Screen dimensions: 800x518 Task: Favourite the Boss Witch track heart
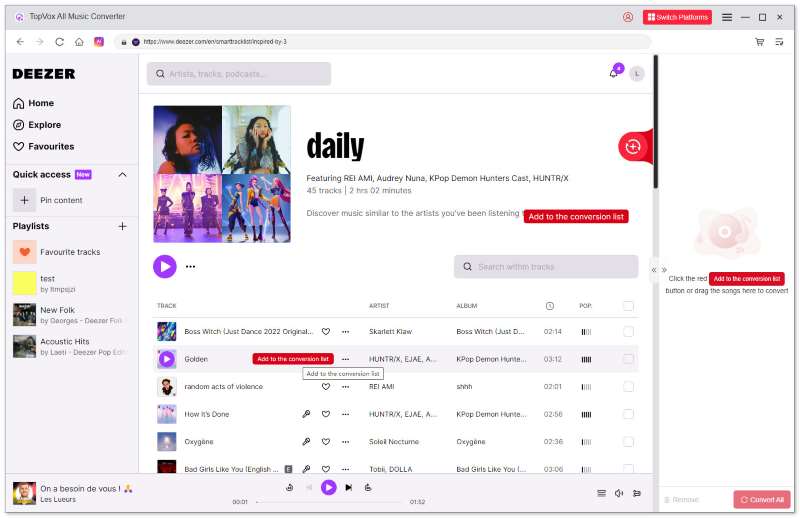coord(326,332)
